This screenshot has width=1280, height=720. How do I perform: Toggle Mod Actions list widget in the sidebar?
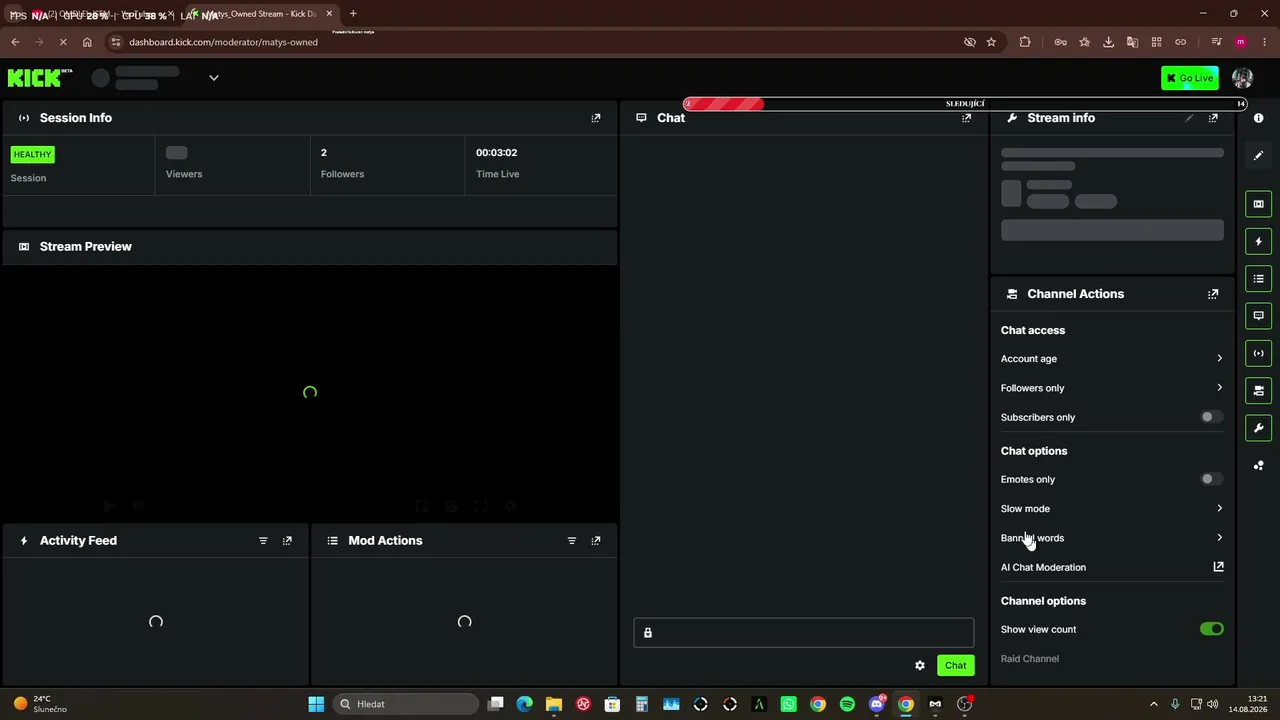[x=1259, y=279]
